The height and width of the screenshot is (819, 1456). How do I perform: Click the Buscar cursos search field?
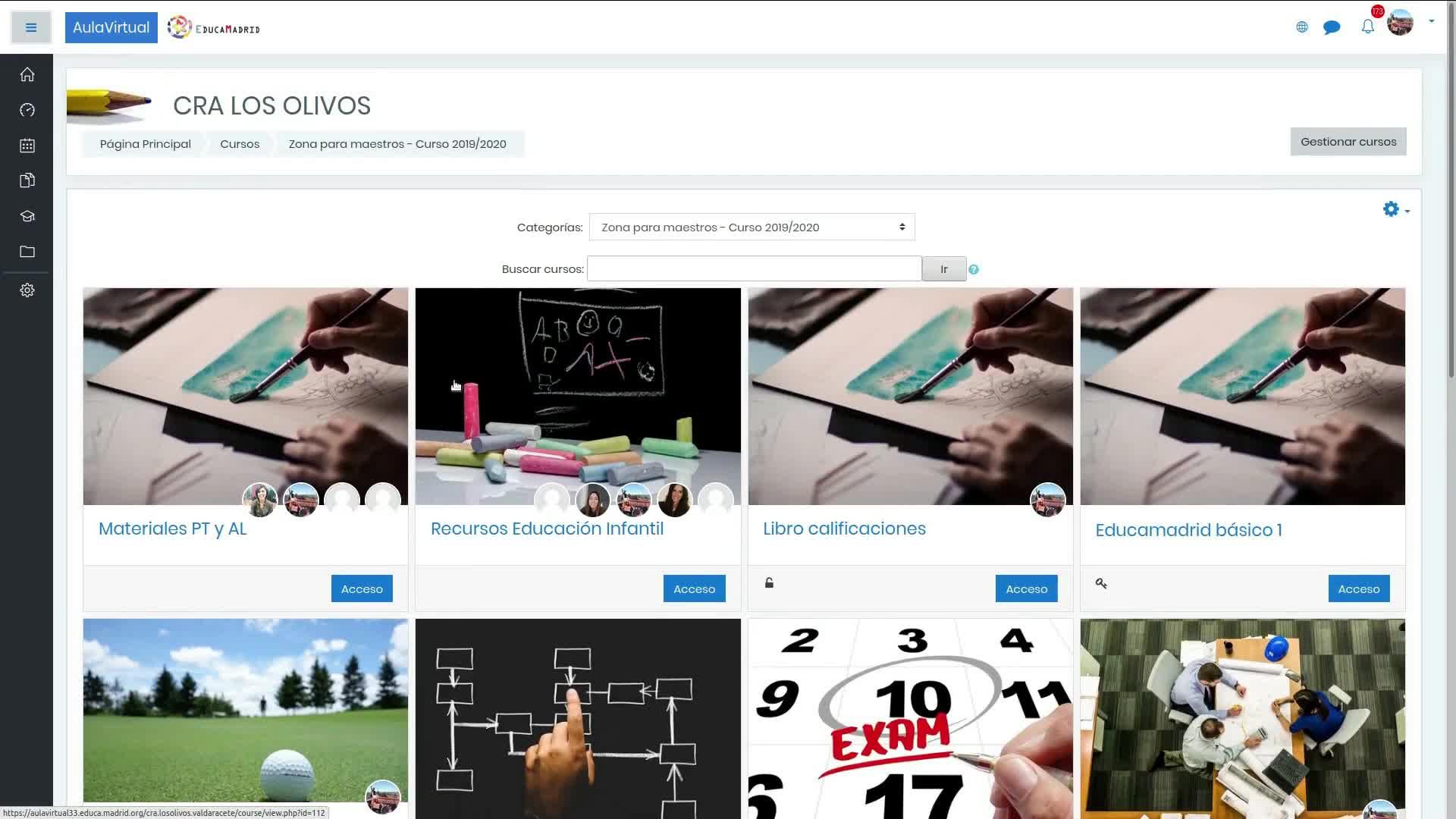pos(755,268)
